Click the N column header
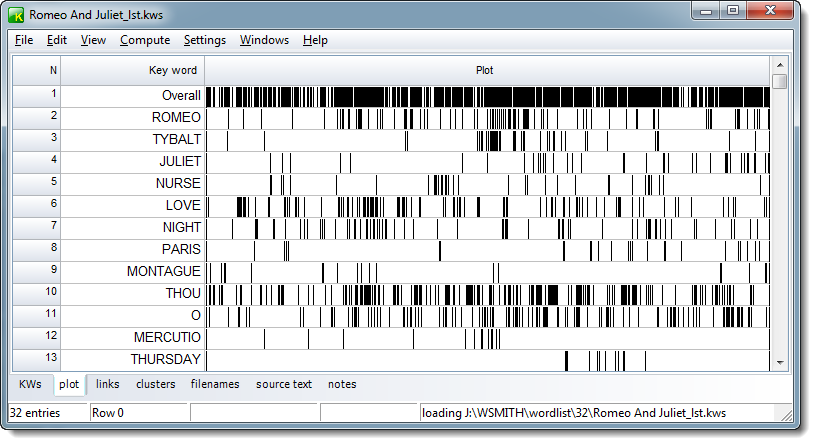 37,70
